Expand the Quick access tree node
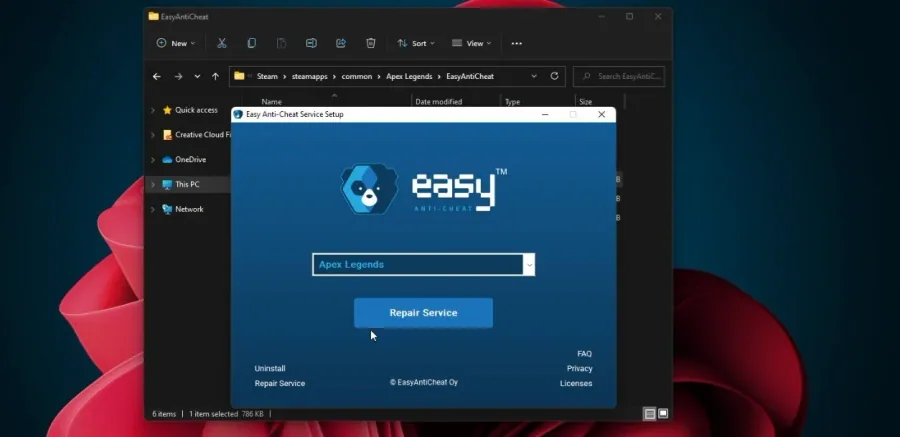Viewport: 900px width, 437px height. pos(153,110)
